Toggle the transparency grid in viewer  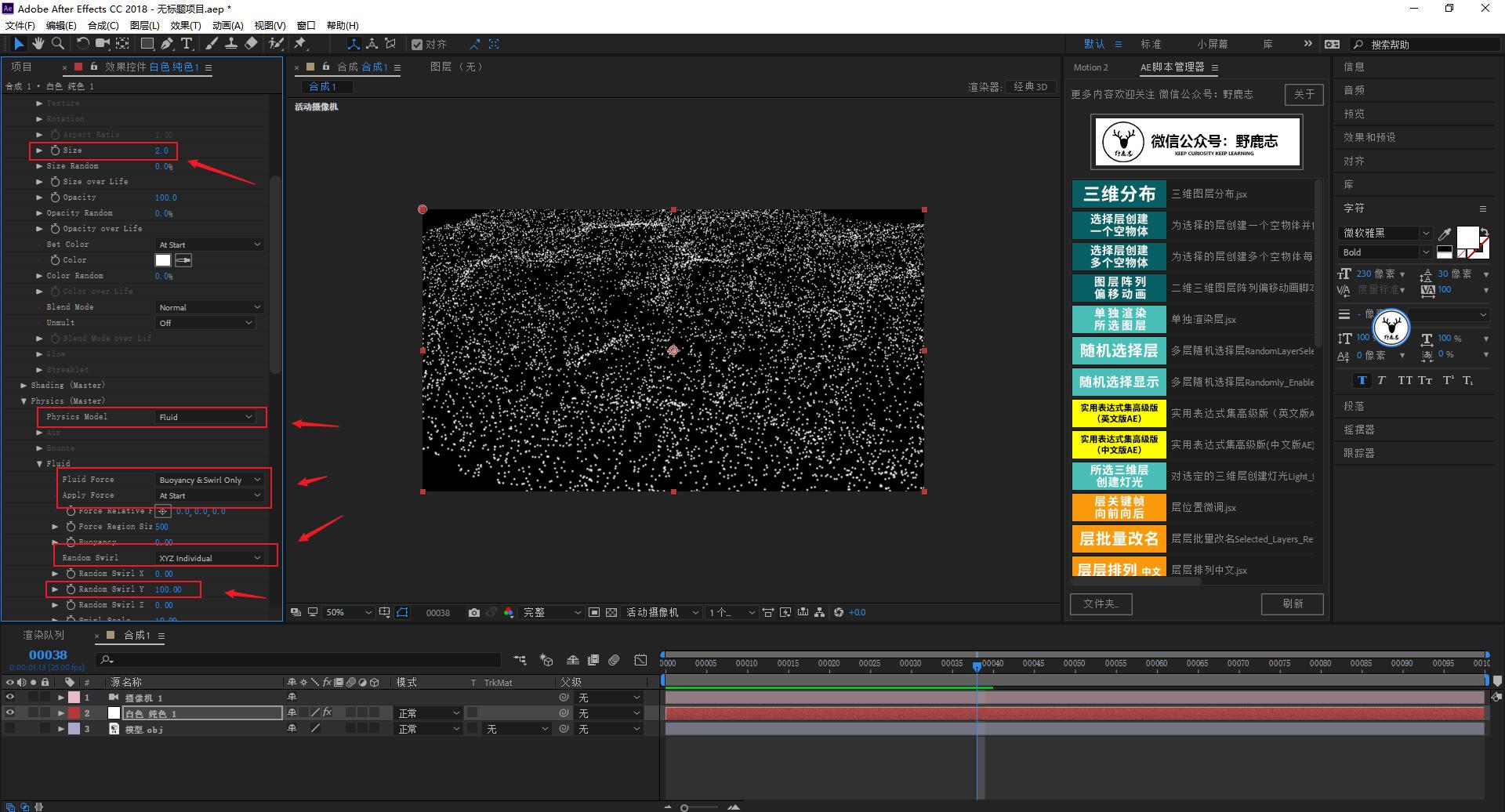coord(611,612)
